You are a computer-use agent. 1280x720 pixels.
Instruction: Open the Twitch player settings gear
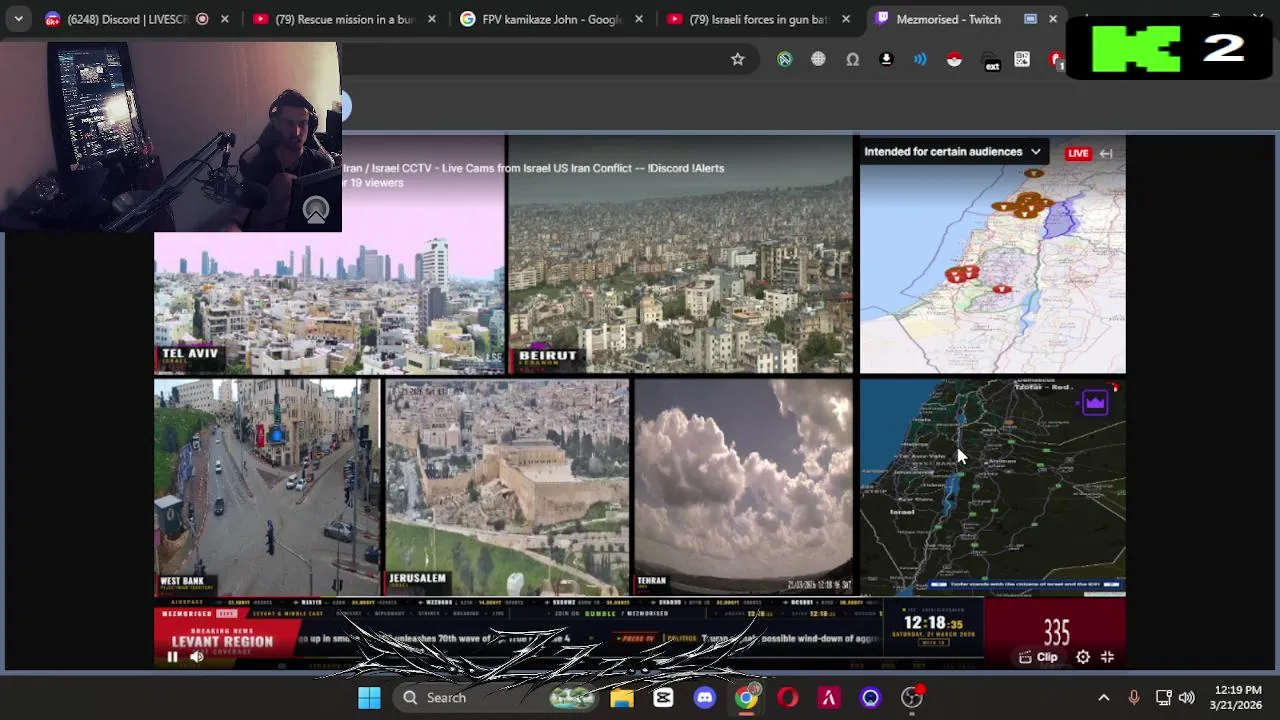[1083, 657]
